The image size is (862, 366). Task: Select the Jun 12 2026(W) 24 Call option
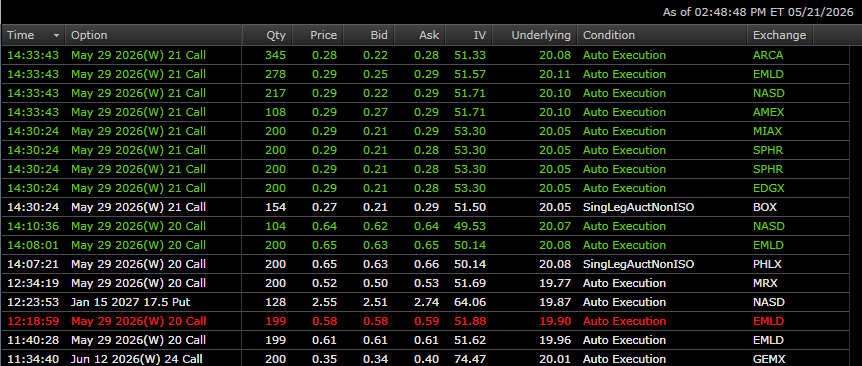coord(137,359)
